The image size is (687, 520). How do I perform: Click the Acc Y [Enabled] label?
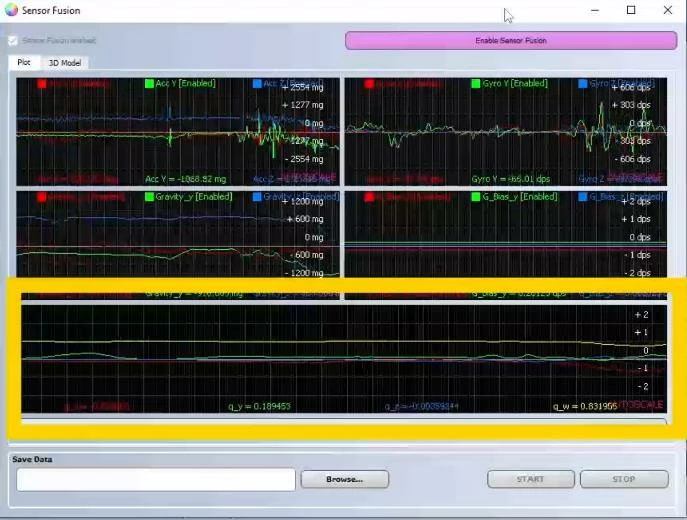[x=186, y=83]
